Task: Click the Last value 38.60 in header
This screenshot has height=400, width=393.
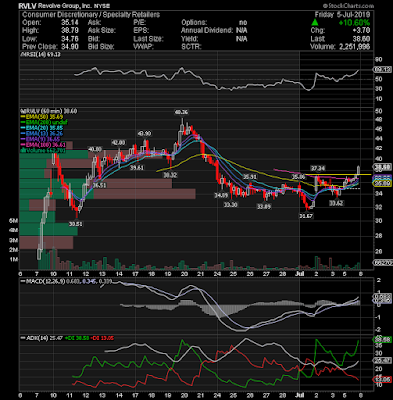Action: [x=361, y=39]
